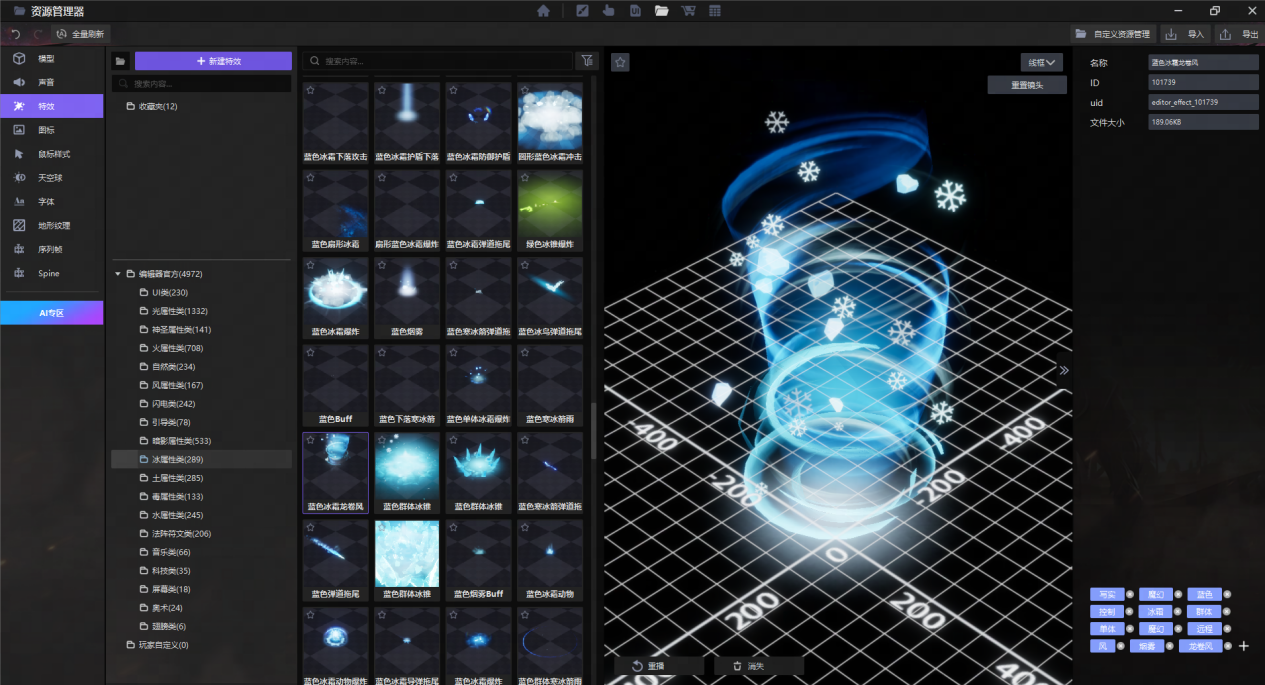Viewport: 1265px width, 685px height.
Task: Click the shopping cart icon in the title bar
Action: [x=688, y=11]
